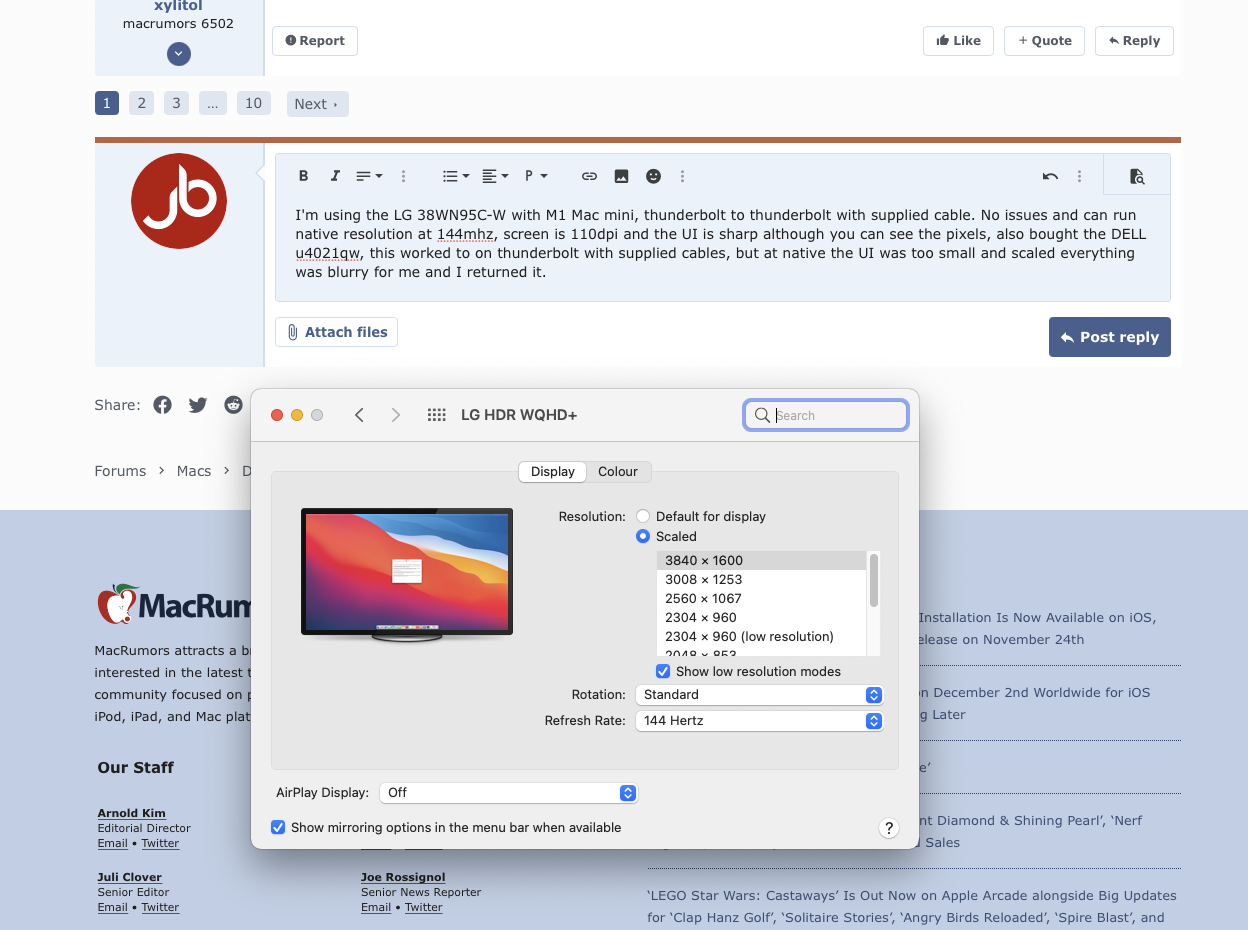Select the 3008 × 1253 resolution

(x=761, y=579)
